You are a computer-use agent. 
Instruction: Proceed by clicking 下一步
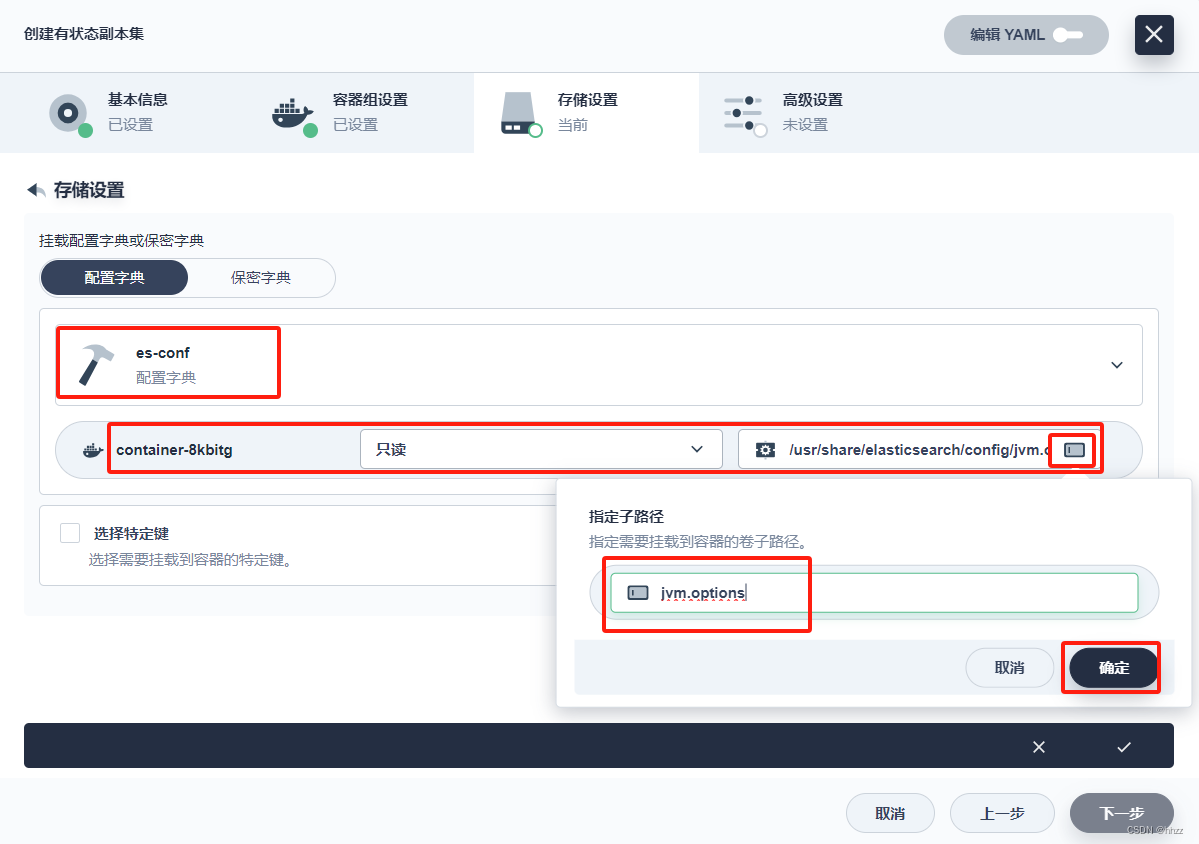1121,813
